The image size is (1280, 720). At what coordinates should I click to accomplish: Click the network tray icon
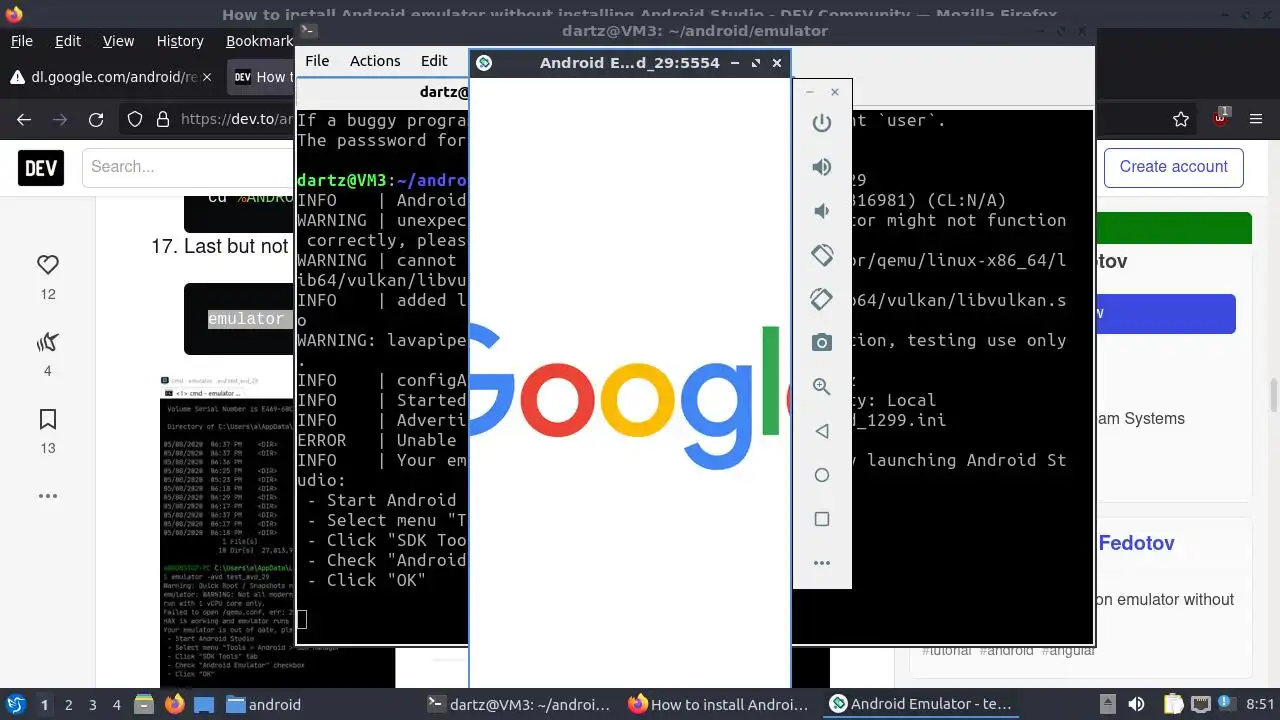pos(1202,705)
